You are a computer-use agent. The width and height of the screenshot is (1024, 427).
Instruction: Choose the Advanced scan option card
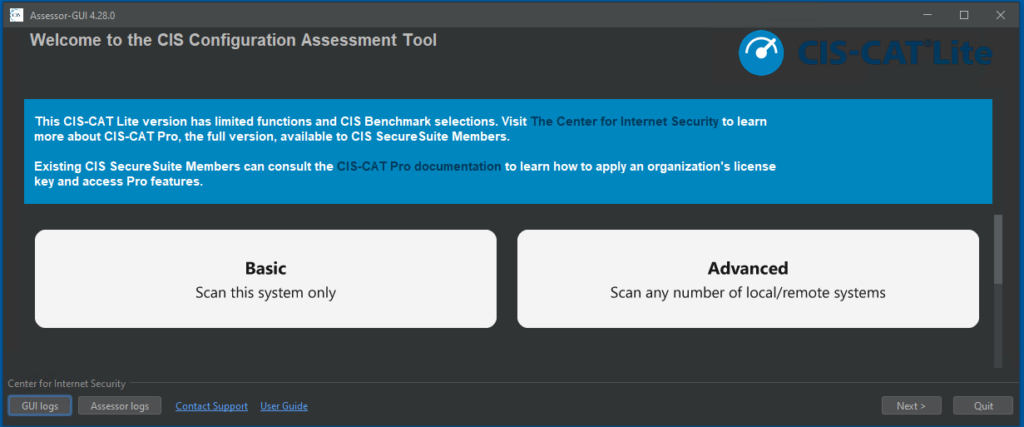click(x=748, y=279)
